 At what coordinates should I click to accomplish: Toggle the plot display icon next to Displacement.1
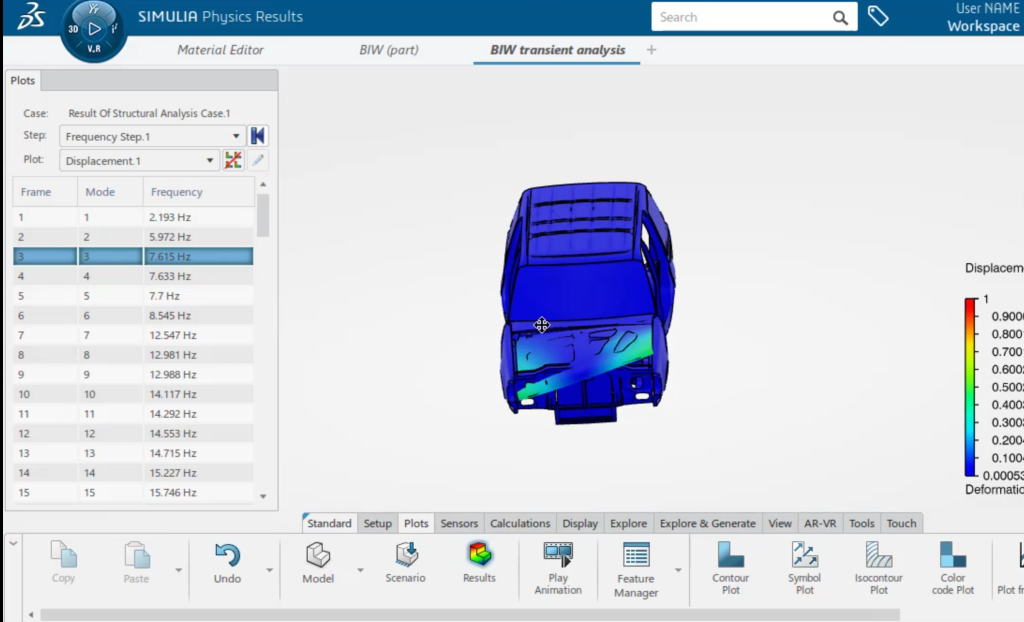pyautogui.click(x=233, y=160)
